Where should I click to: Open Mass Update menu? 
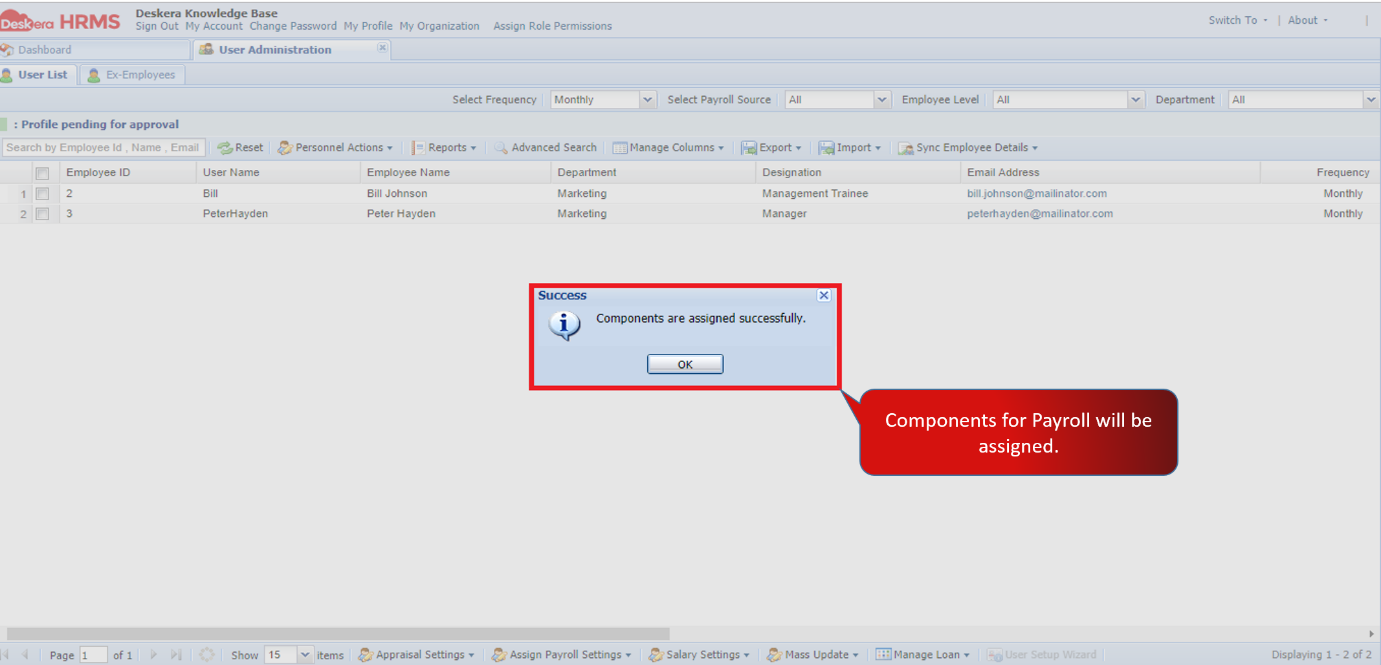tap(813, 655)
